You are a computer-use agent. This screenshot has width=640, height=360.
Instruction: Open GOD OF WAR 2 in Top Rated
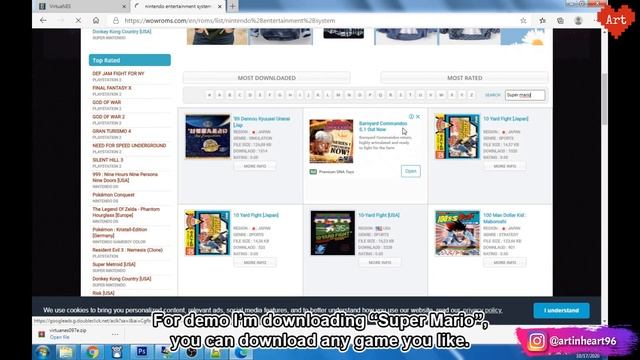[x=109, y=117]
